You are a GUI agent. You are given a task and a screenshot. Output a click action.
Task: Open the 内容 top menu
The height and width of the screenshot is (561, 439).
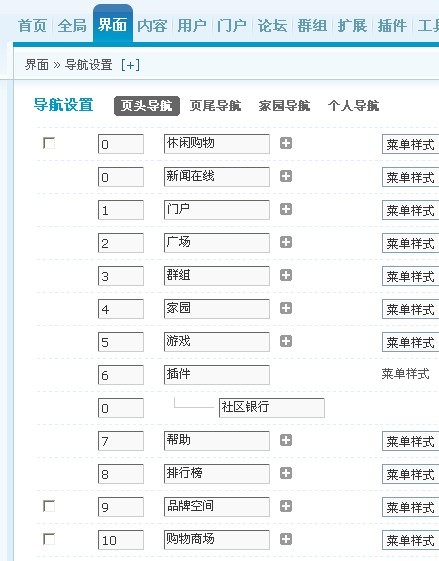pos(152,26)
